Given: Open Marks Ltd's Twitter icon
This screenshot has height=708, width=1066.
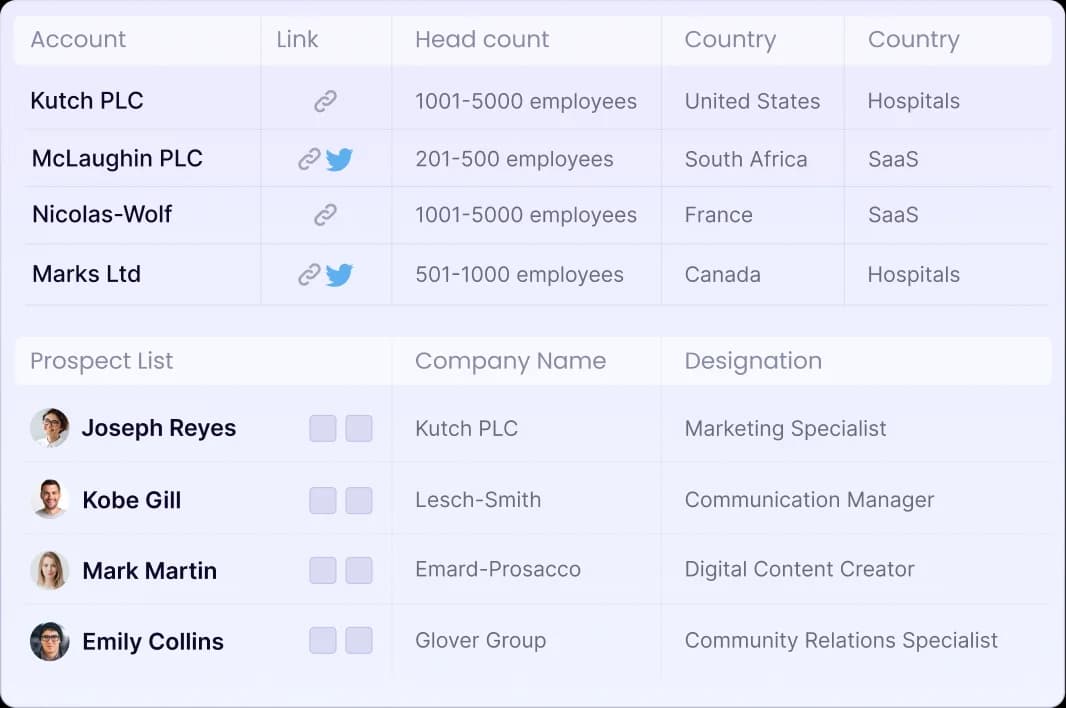Looking at the screenshot, I should click(x=340, y=274).
